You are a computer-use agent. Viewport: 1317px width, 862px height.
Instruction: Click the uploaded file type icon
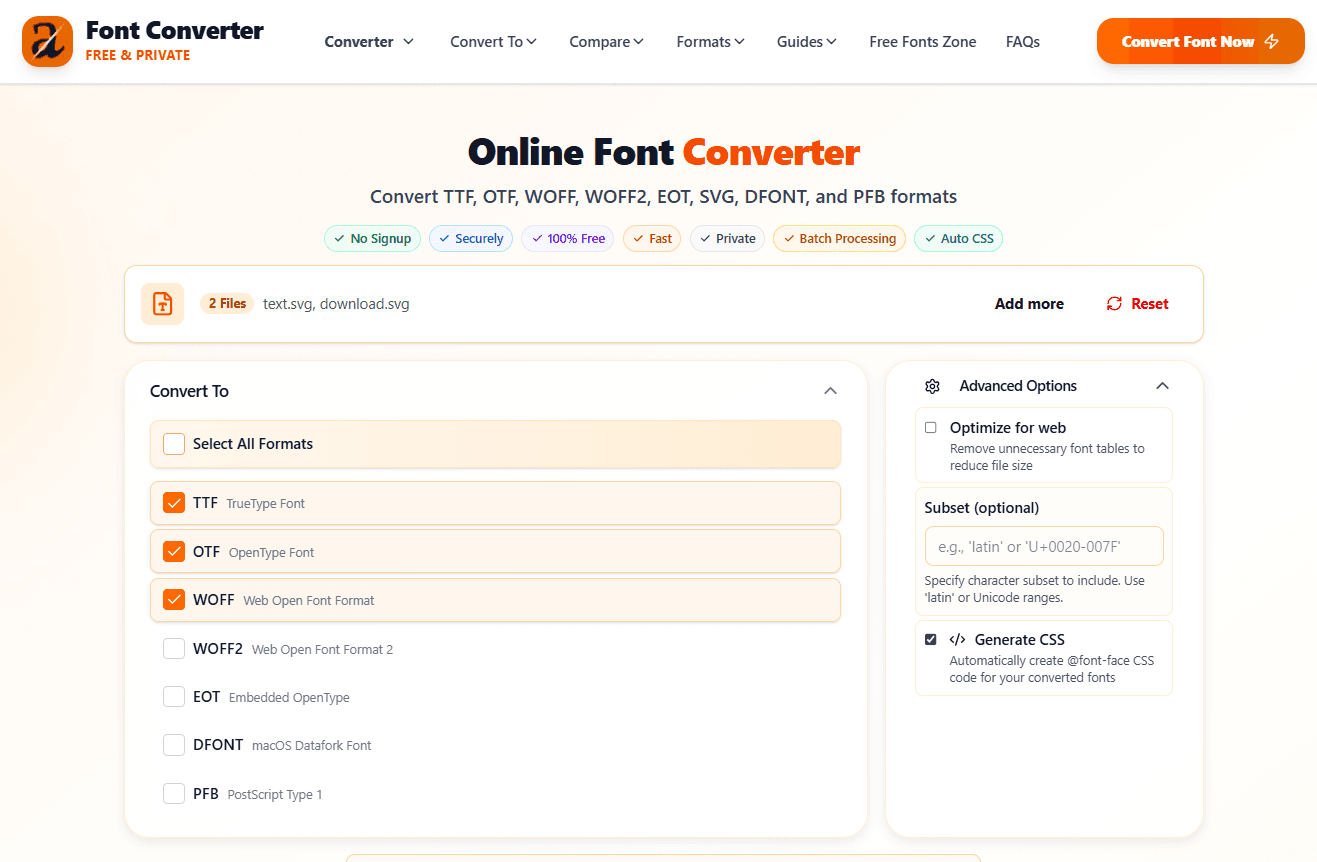click(162, 303)
